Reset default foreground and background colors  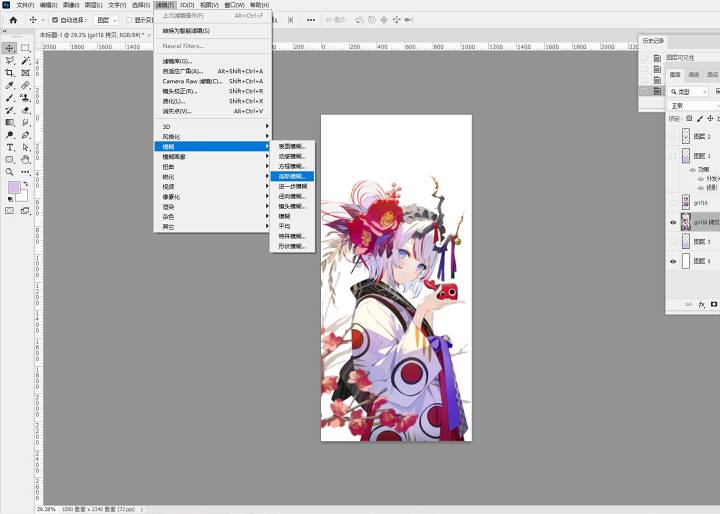coord(10,199)
